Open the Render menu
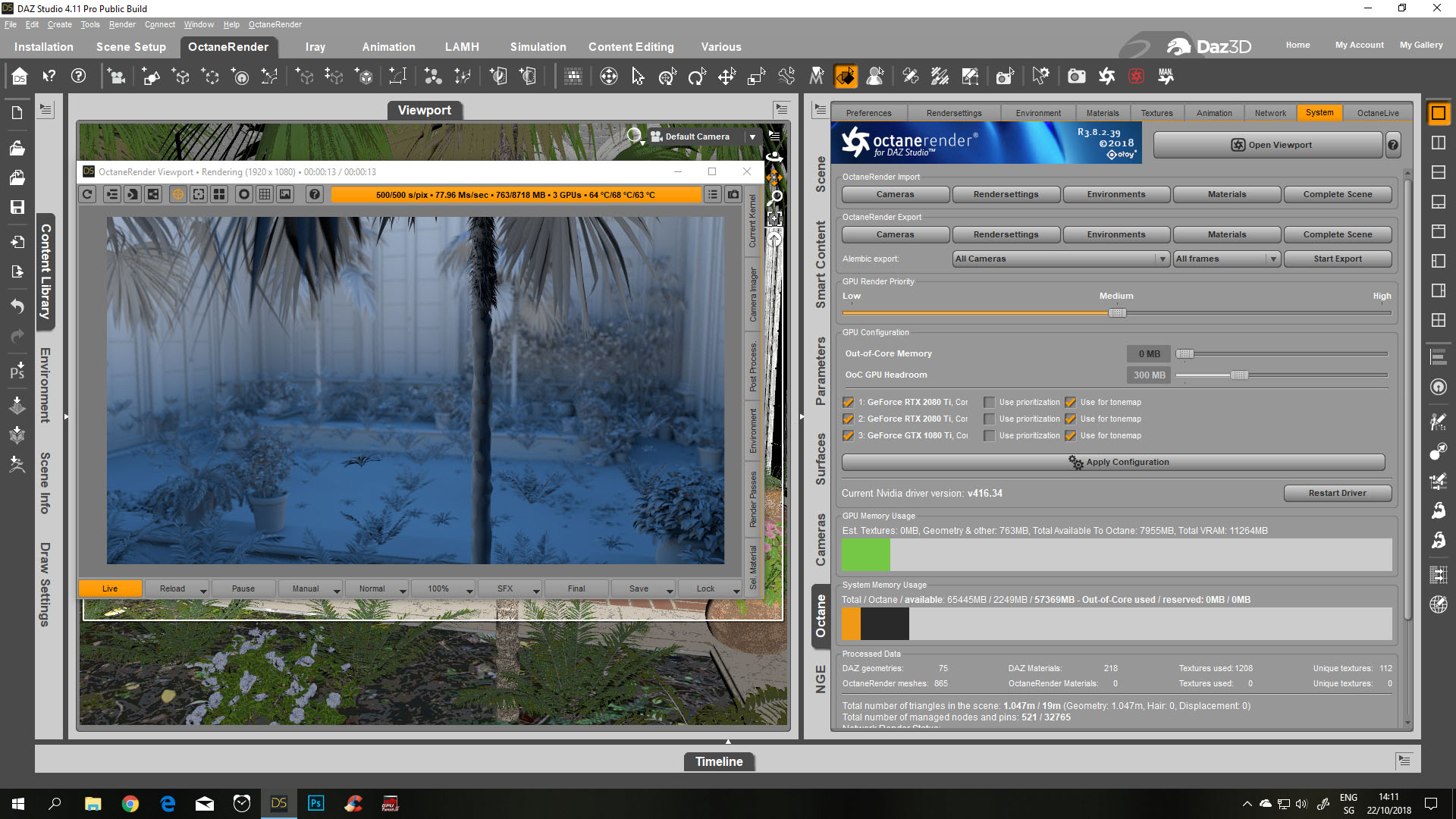The width and height of the screenshot is (1456, 819). pos(121,24)
